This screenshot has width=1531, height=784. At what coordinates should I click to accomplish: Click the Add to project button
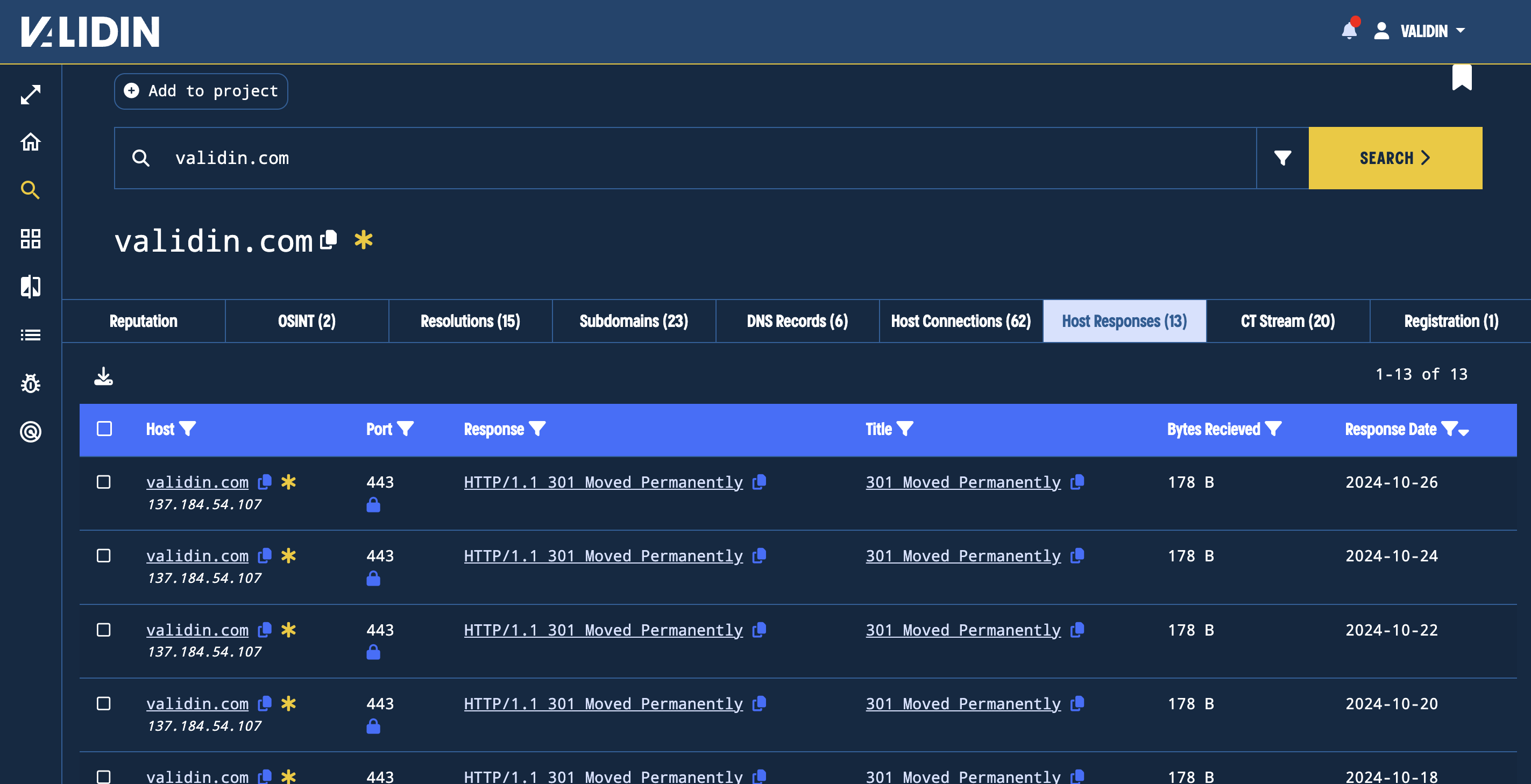point(201,91)
